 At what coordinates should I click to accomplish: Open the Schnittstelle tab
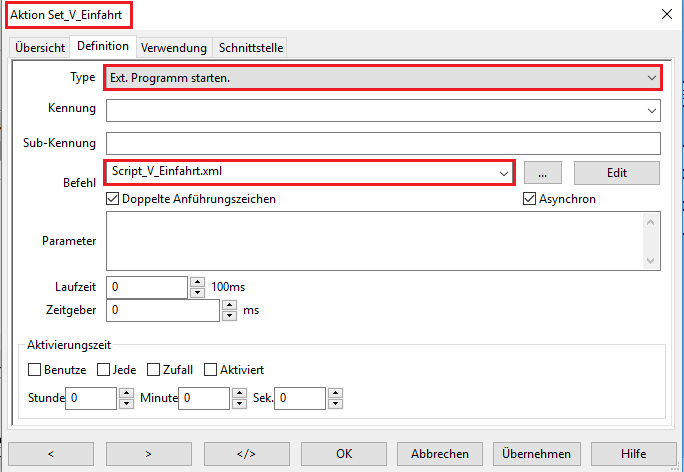[x=250, y=47]
